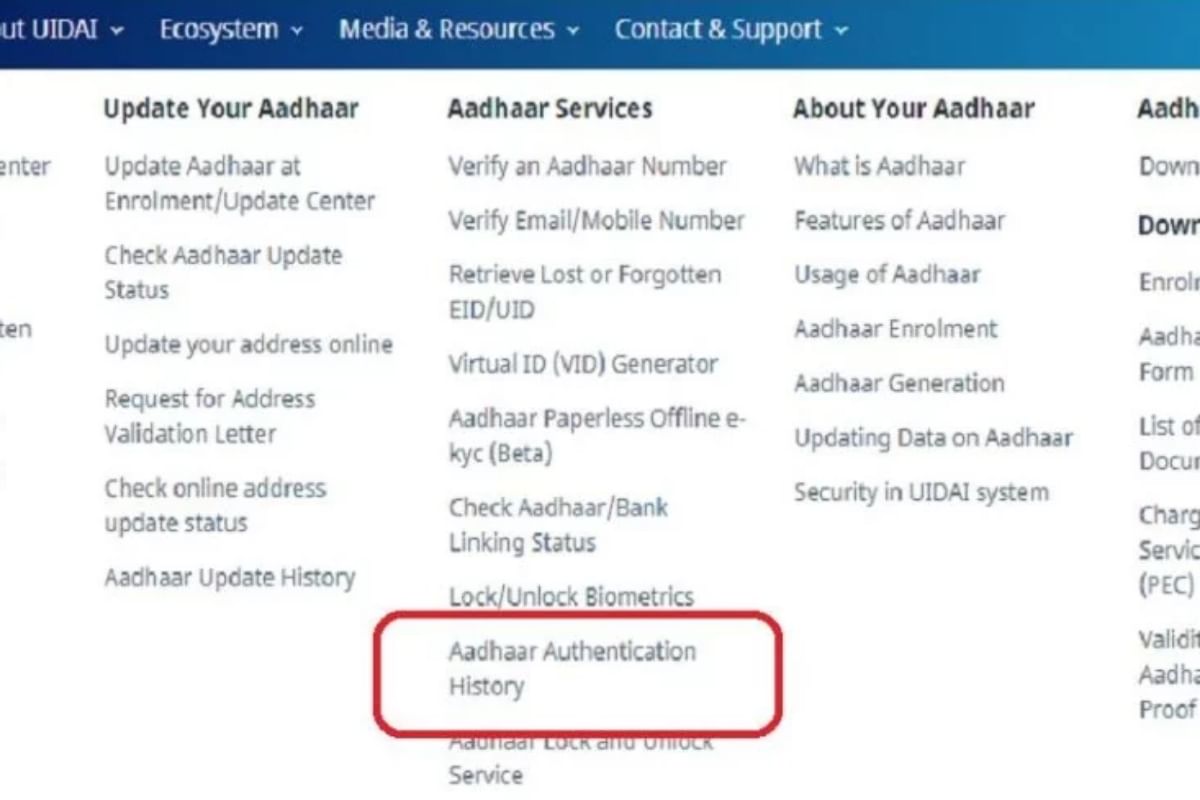Check Aadhaar Update Status

[221, 272]
